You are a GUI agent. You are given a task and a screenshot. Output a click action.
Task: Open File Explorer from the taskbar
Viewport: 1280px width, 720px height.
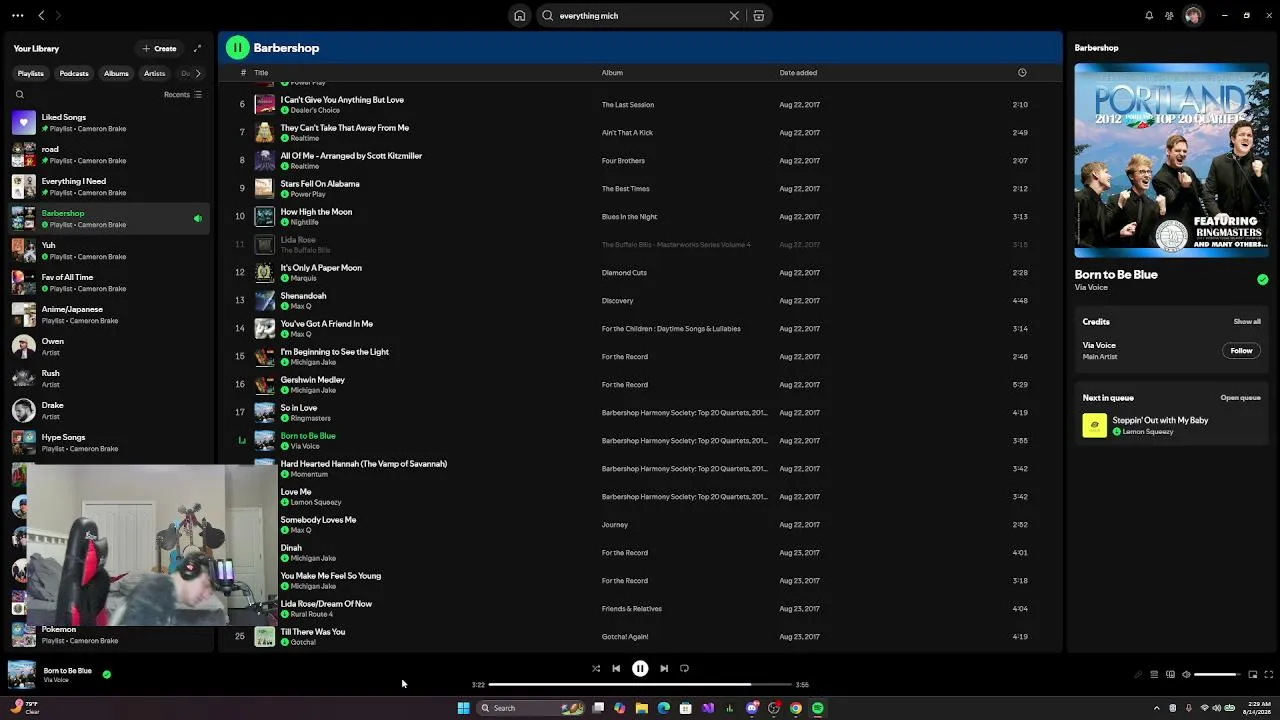click(x=641, y=708)
